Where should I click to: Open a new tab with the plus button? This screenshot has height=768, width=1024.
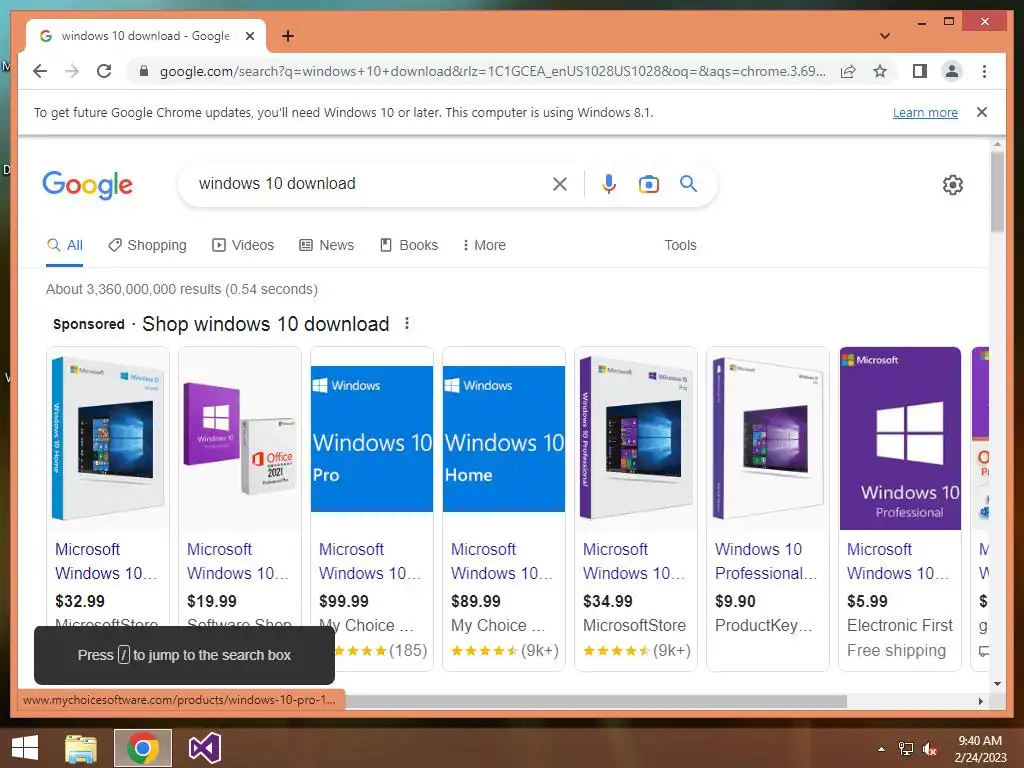click(288, 36)
